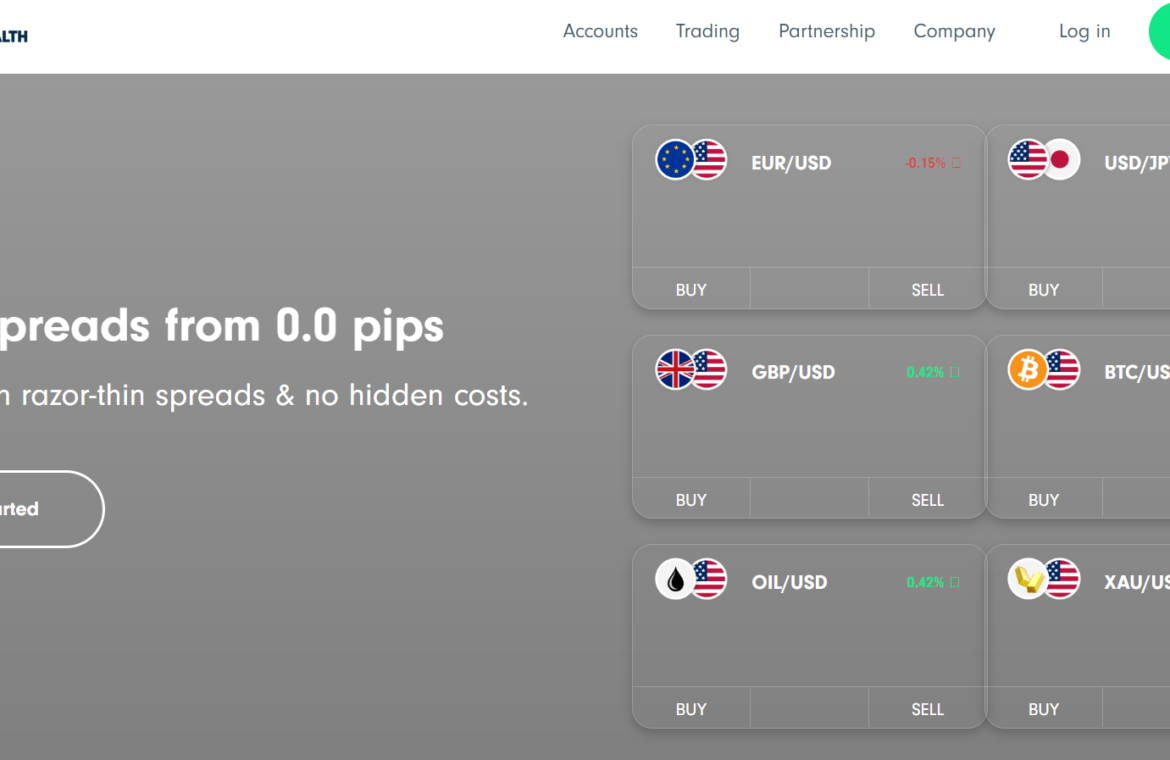Open the Trading menu
Viewport: 1170px width, 760px height.
(x=707, y=31)
